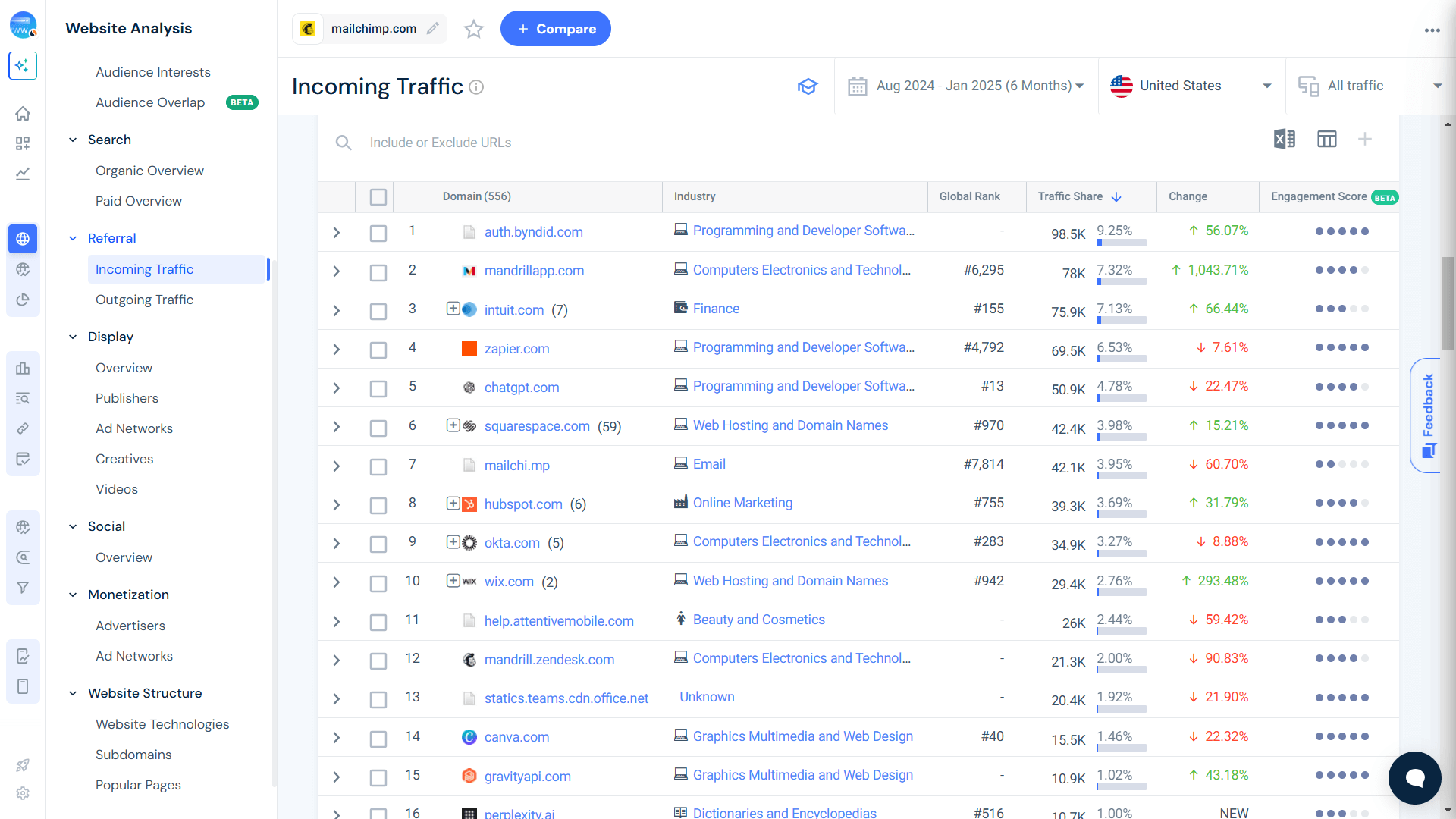This screenshot has height=819, width=1456.
Task: Click the star to favorite mailchimp.com
Action: [x=473, y=29]
